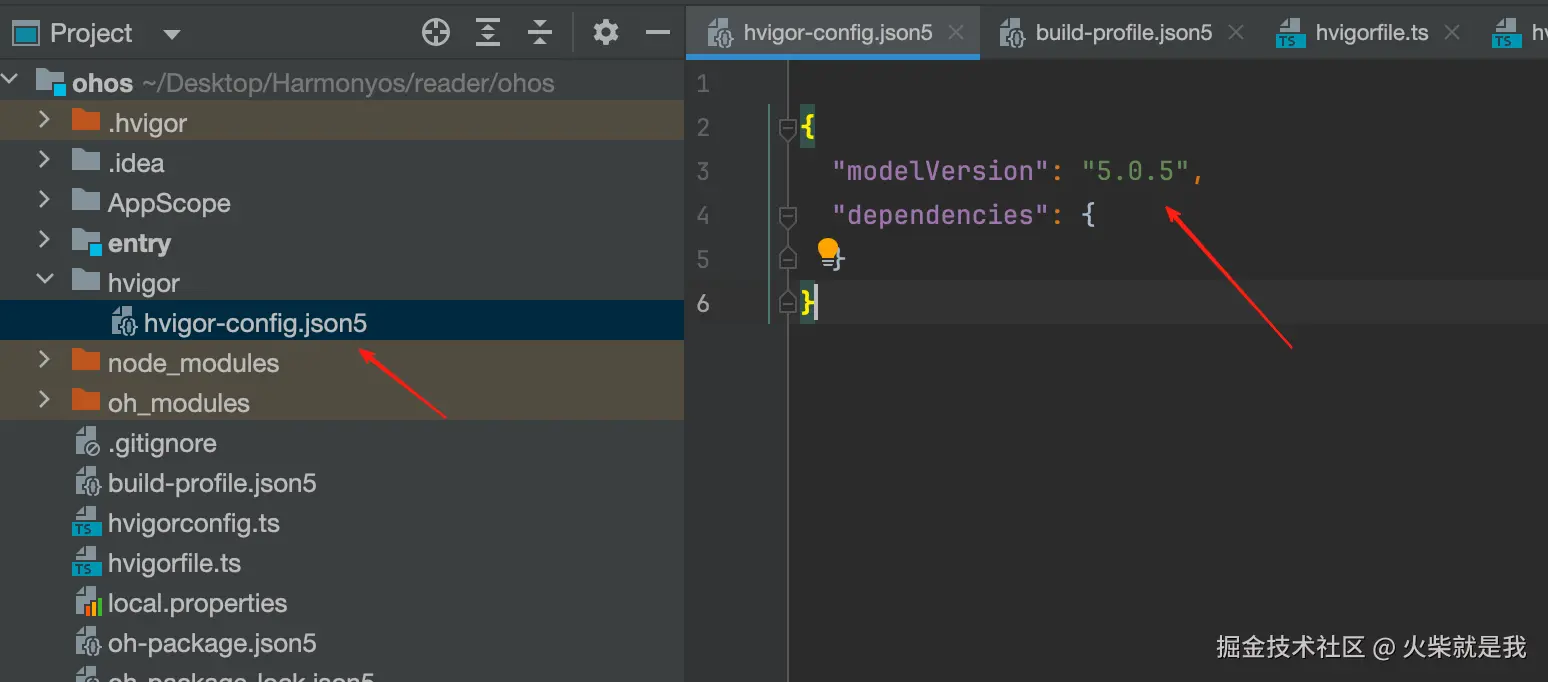
Task: Click the local.properties file icon
Action: pyautogui.click(x=90, y=603)
